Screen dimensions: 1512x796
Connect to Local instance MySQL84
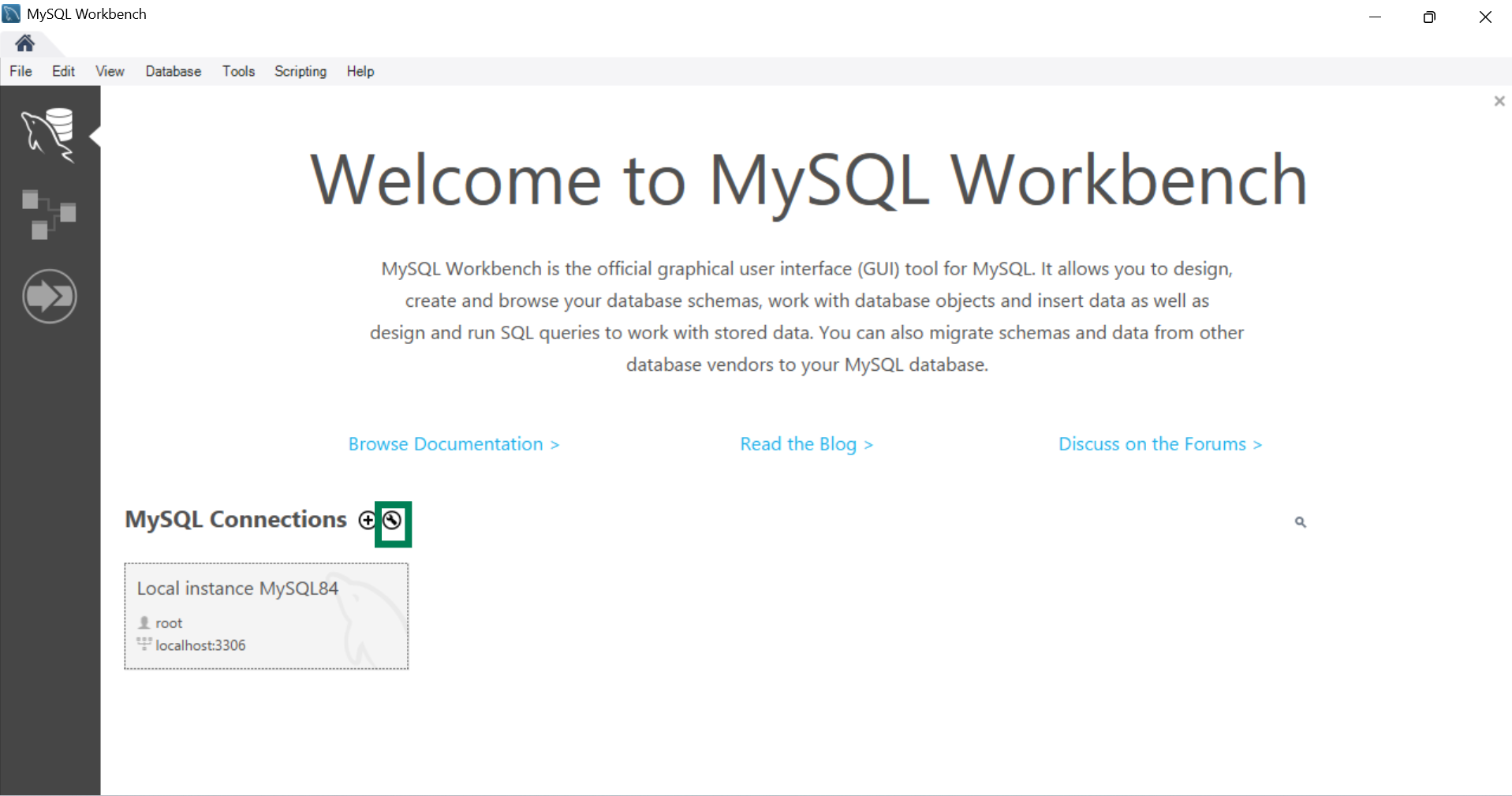coord(266,616)
